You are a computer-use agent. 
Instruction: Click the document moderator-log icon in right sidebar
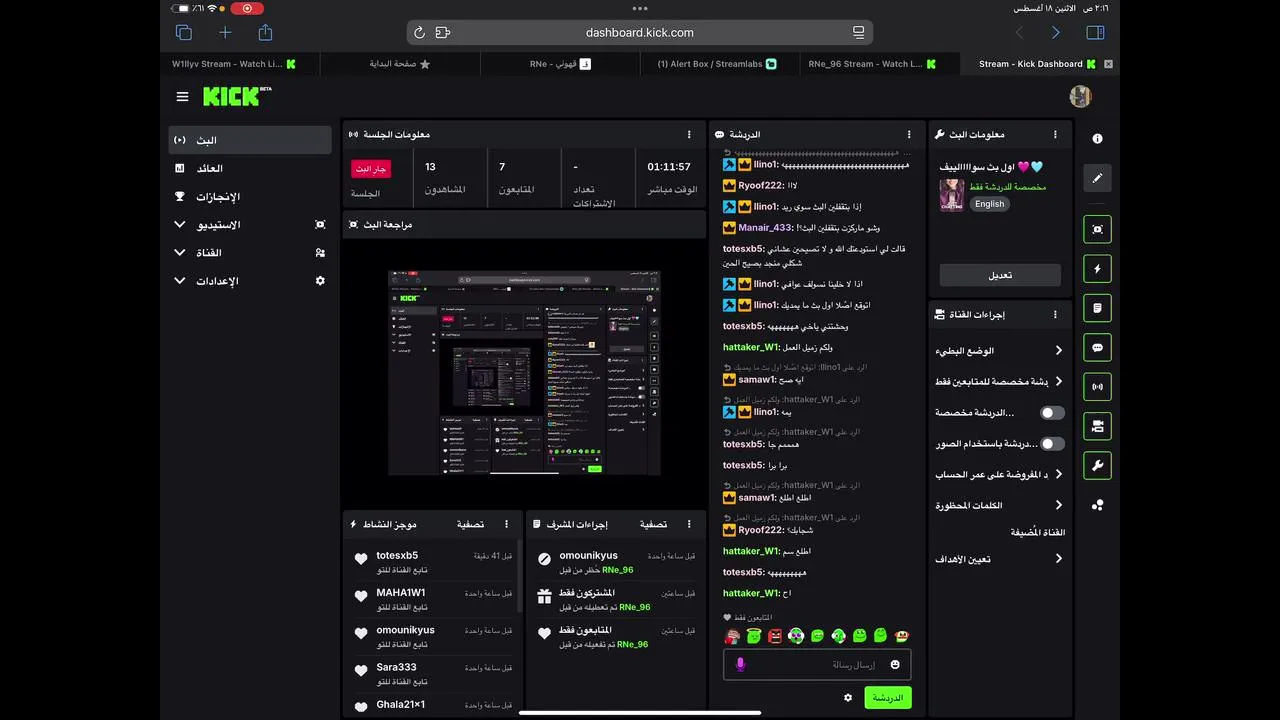tap(1097, 308)
